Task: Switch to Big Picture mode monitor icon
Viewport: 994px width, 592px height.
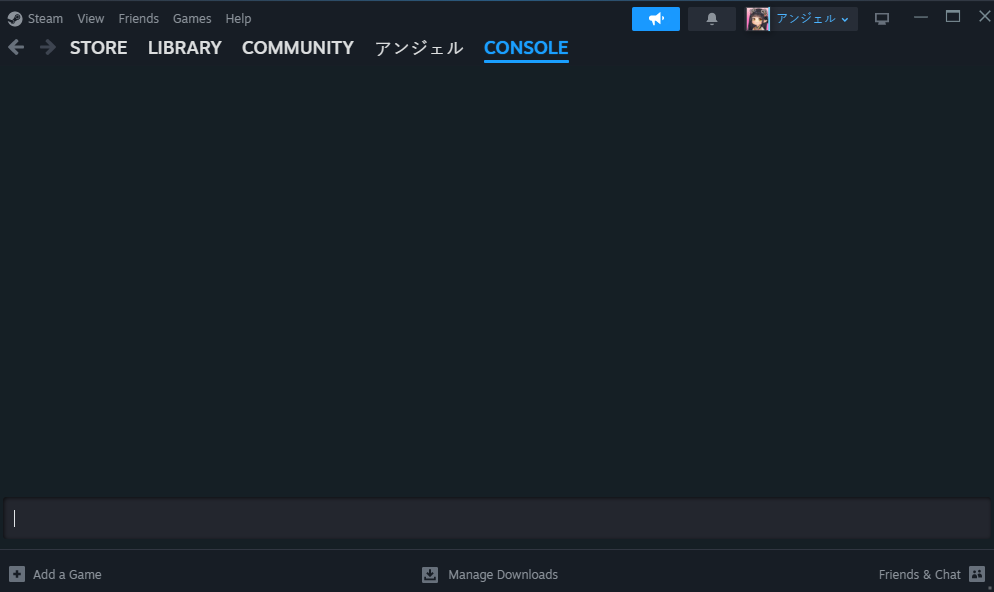Action: point(881,19)
